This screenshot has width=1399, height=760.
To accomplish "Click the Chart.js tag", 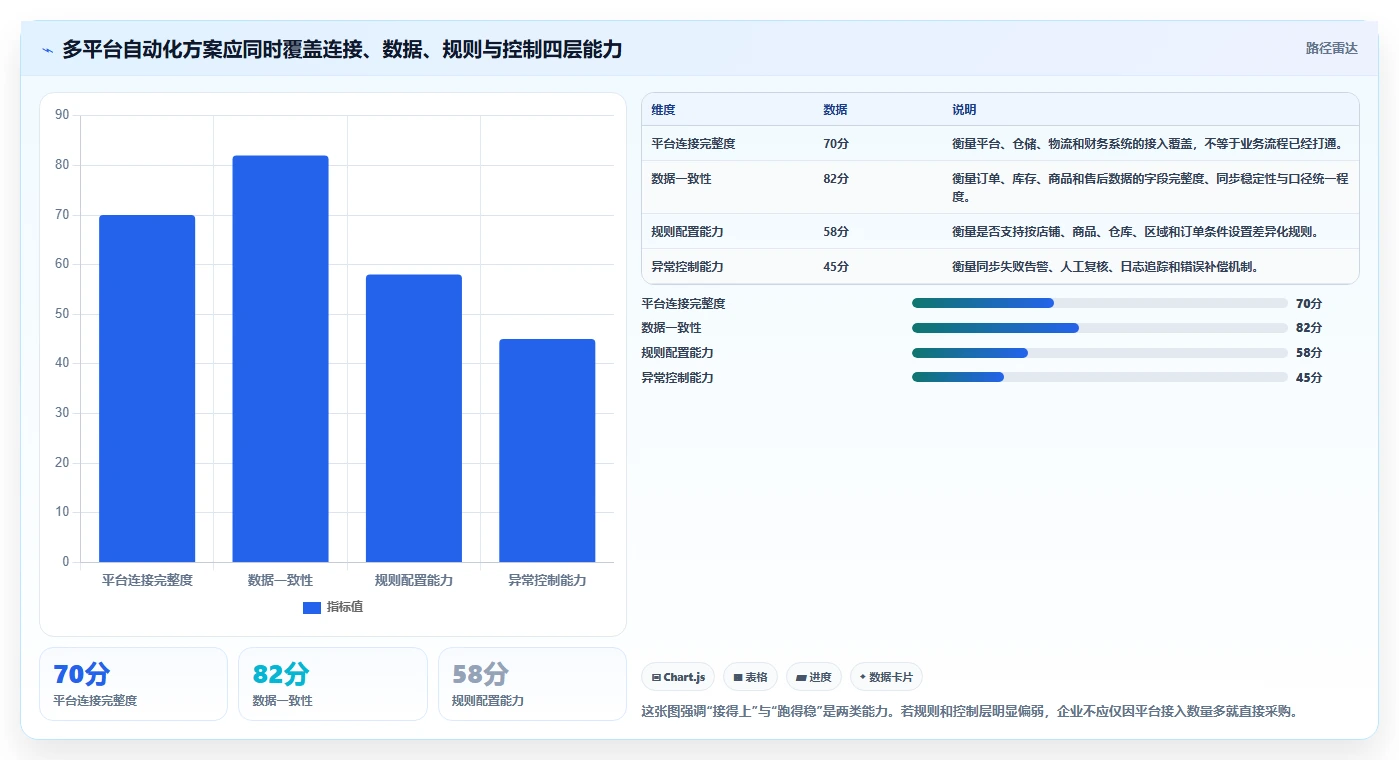I will coord(678,677).
